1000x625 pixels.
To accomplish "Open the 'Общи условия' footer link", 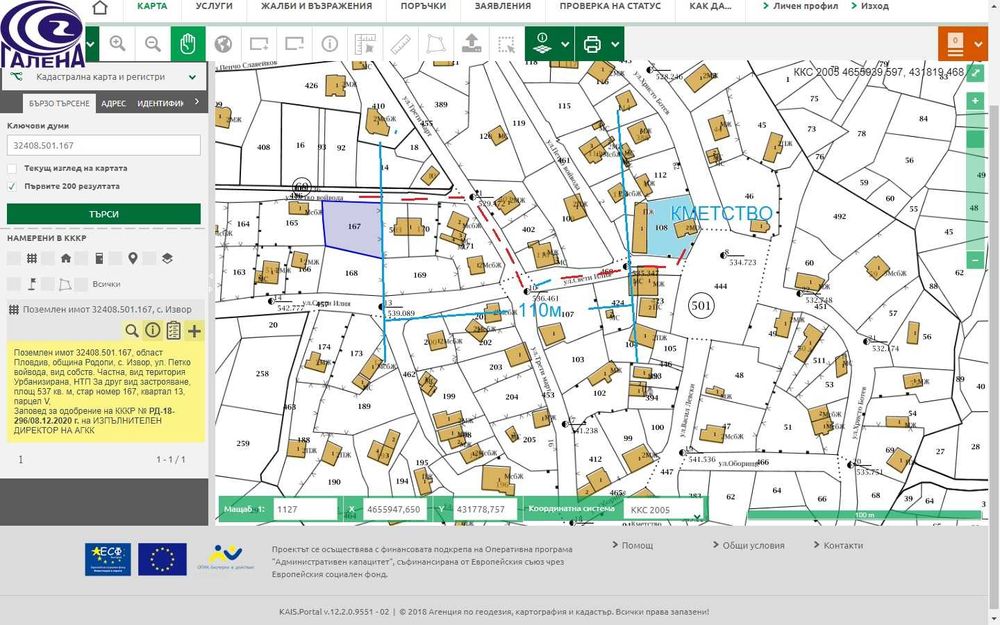I will [753, 545].
